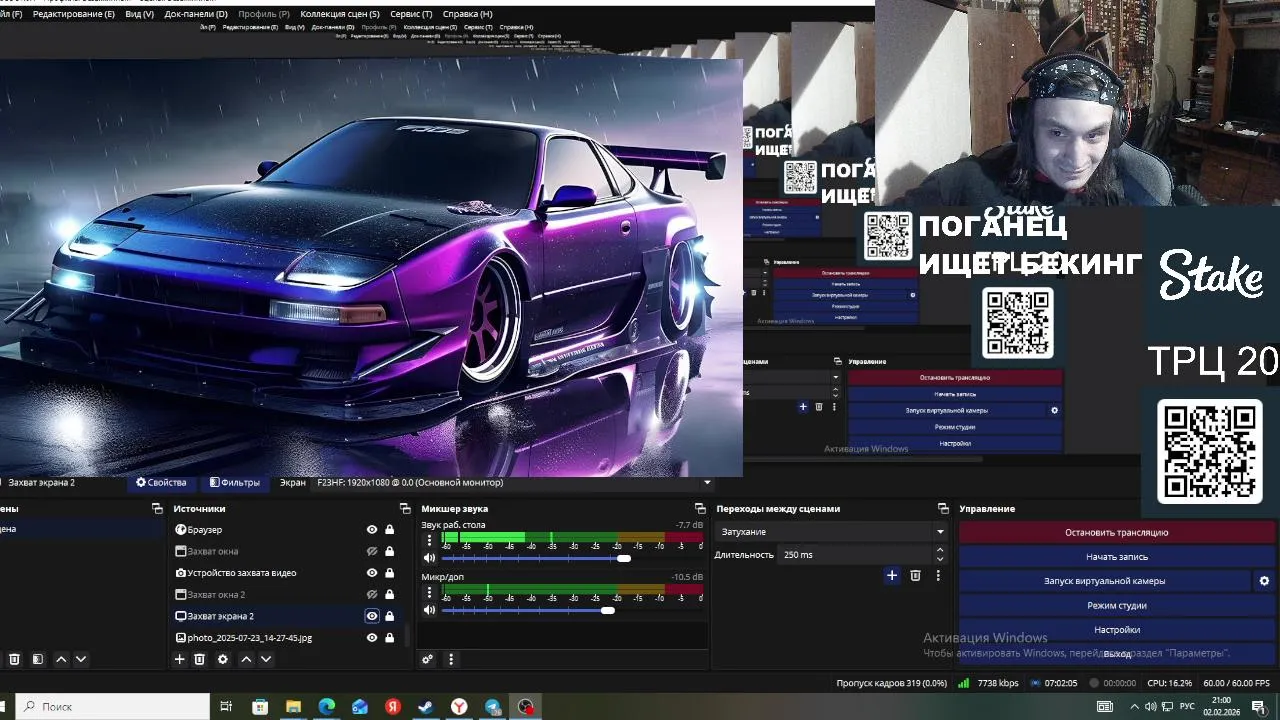The height and width of the screenshot is (720, 1280).
Task: Open virtual camera settings gear
Action: [1264, 581]
